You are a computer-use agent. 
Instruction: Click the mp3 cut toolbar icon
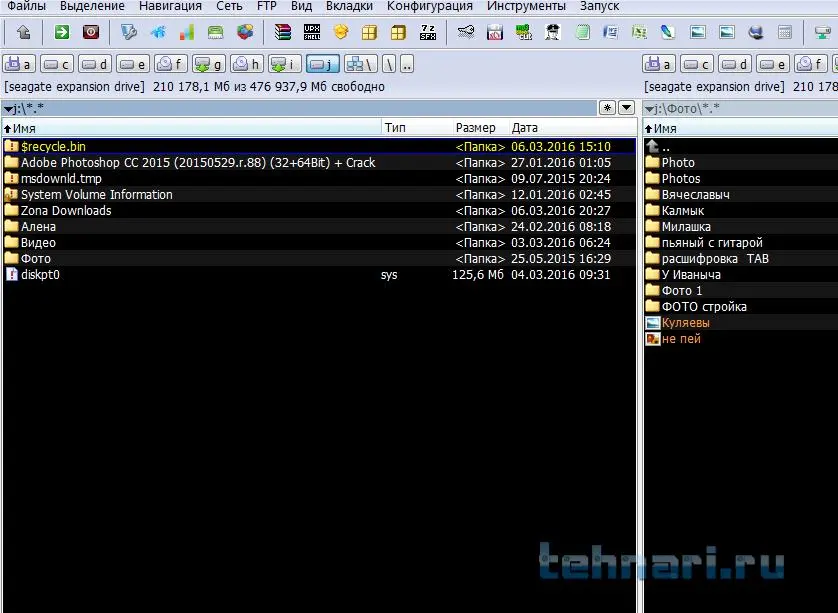pyautogui.click(x=524, y=33)
